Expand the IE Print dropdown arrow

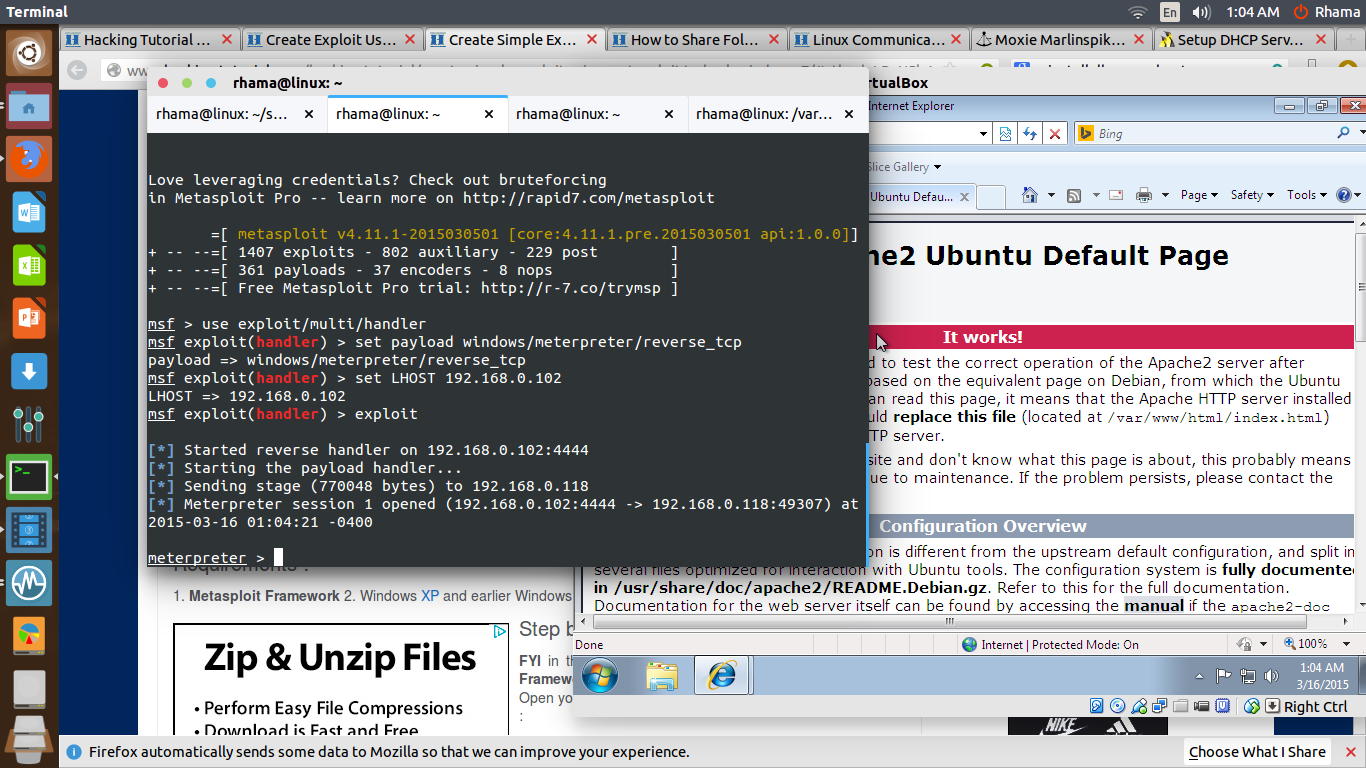(x=1166, y=195)
